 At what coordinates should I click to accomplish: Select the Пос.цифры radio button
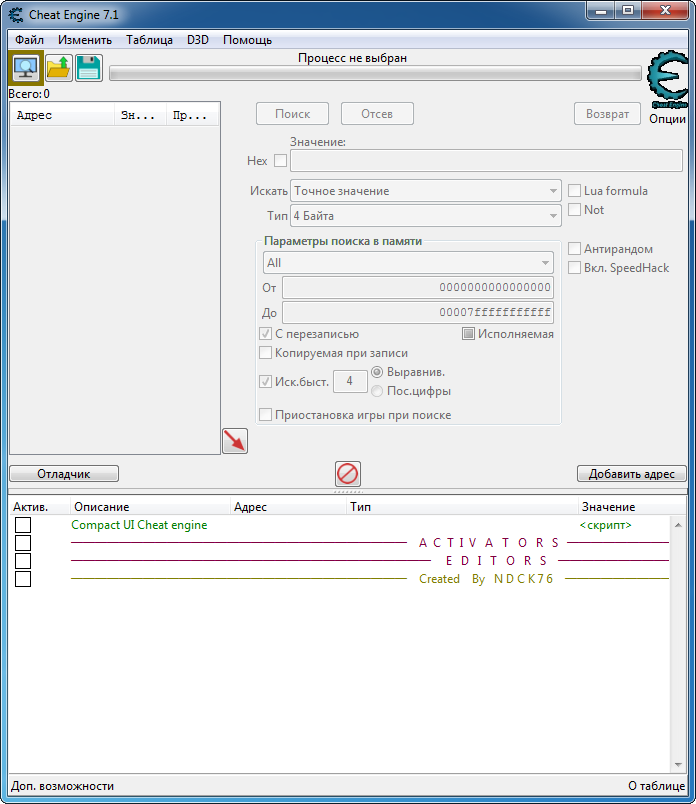pyautogui.click(x=377, y=391)
